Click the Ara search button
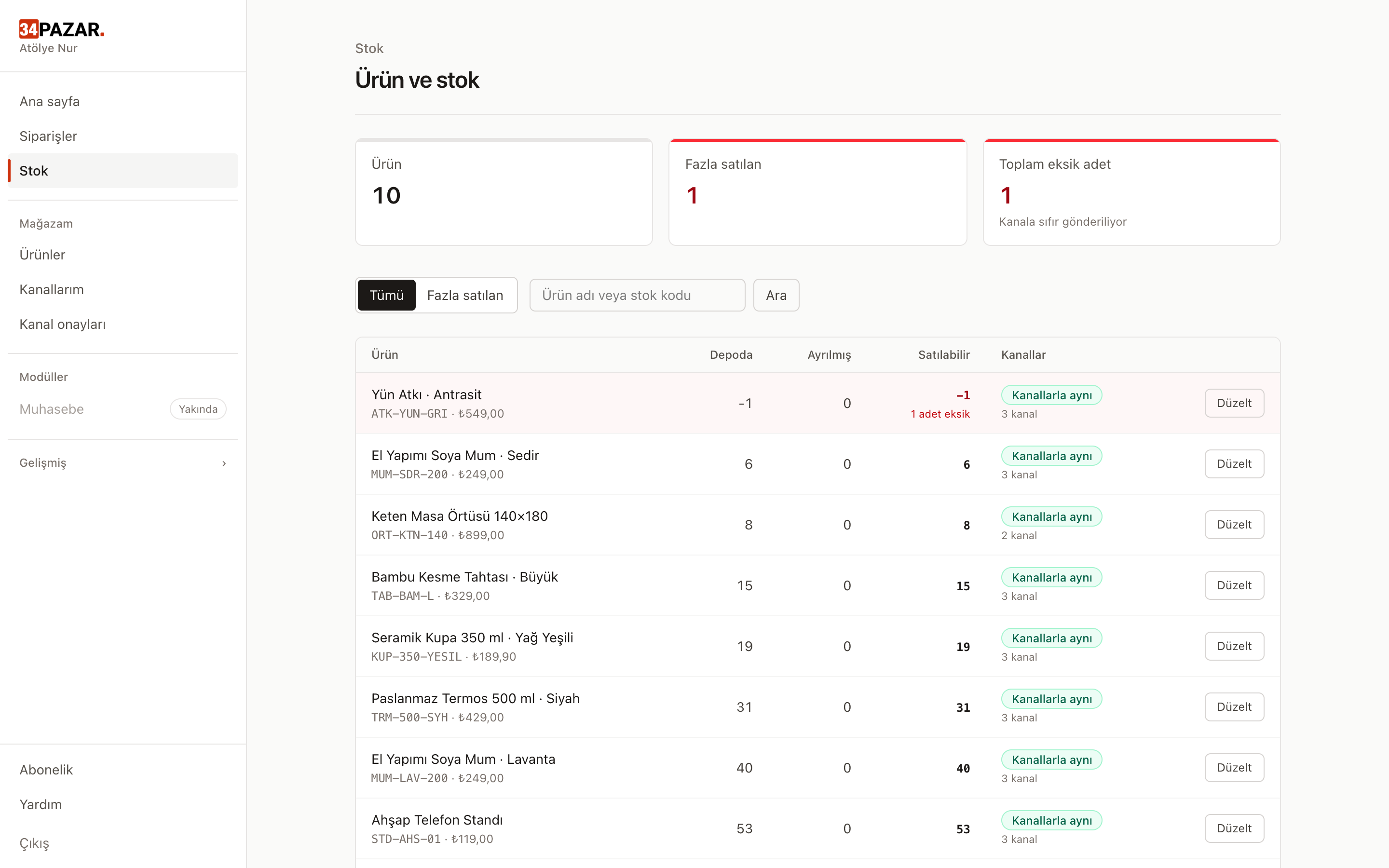Screen dimensions: 1389x868 click(776, 295)
